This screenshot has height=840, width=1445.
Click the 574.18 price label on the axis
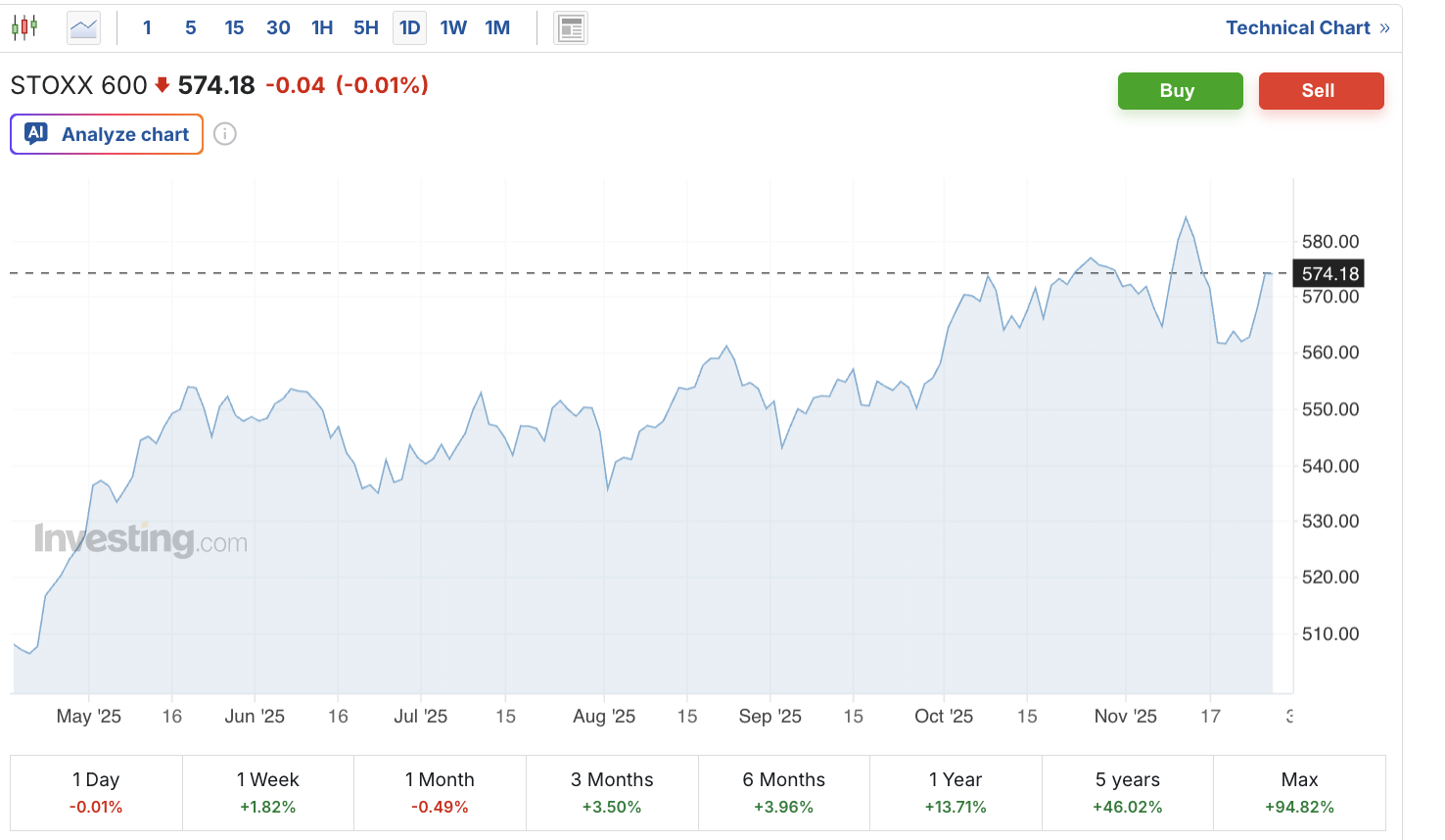(x=1328, y=274)
